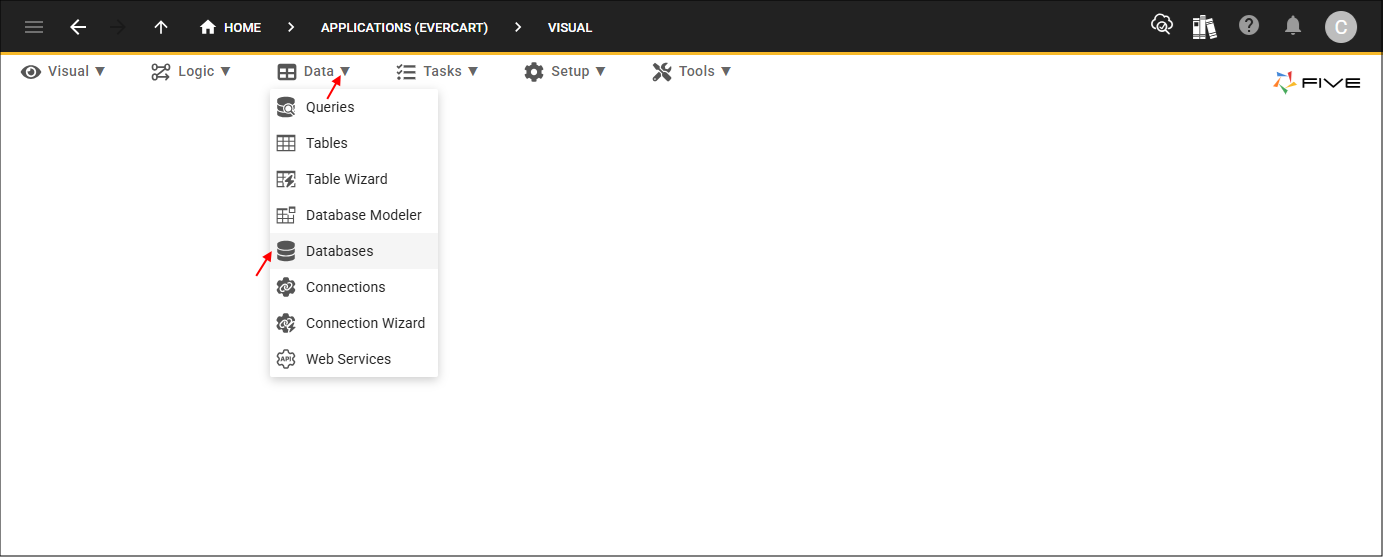This screenshot has height=557, width=1383.
Task: Select Connections from the Data menu
Action: click(x=354, y=287)
